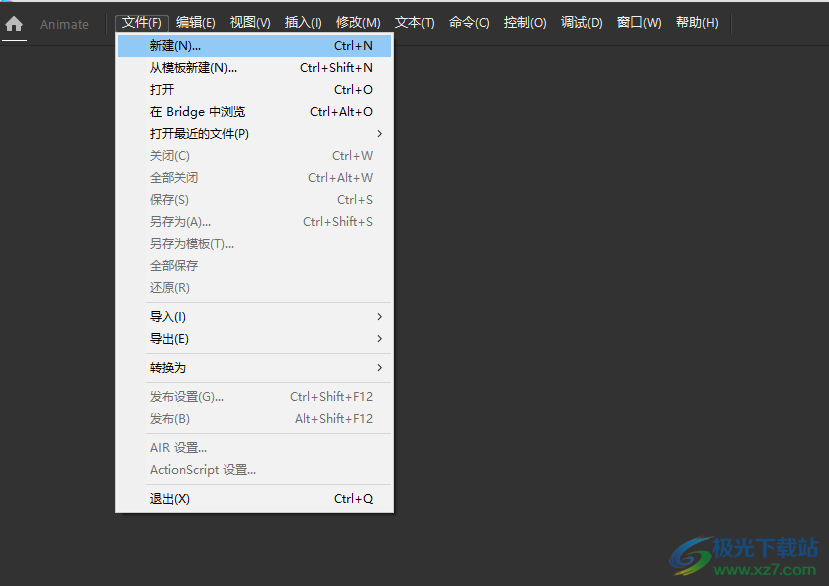Select 在 Bridge 中浏览 entry

click(254, 112)
